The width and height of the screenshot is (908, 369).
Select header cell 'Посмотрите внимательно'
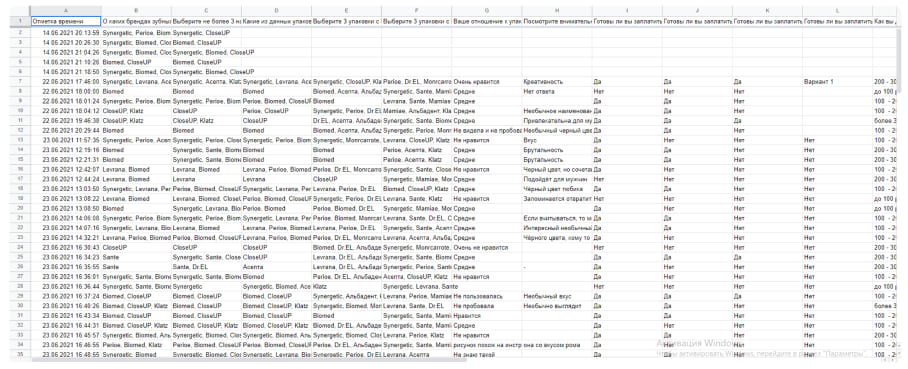[x=556, y=21]
